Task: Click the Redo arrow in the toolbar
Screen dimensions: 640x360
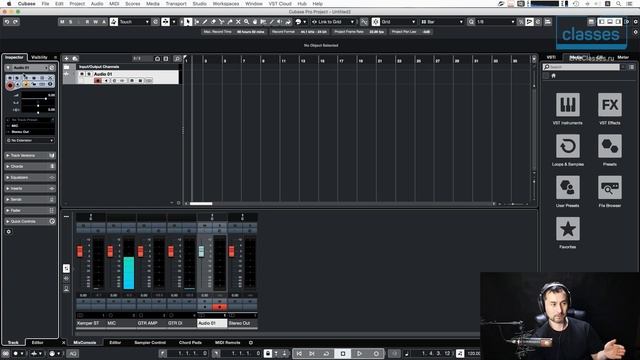Action: (15, 22)
